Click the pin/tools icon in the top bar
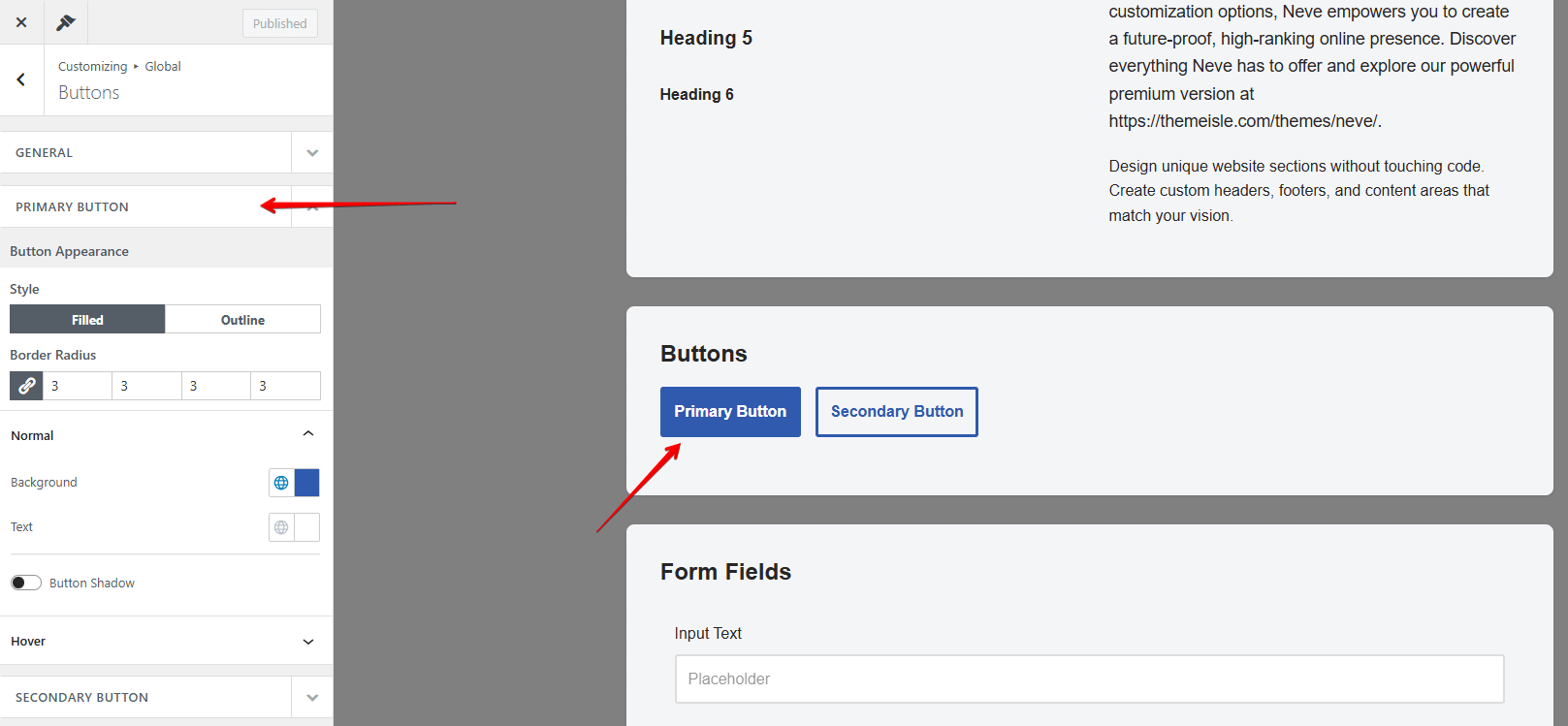 [x=66, y=22]
